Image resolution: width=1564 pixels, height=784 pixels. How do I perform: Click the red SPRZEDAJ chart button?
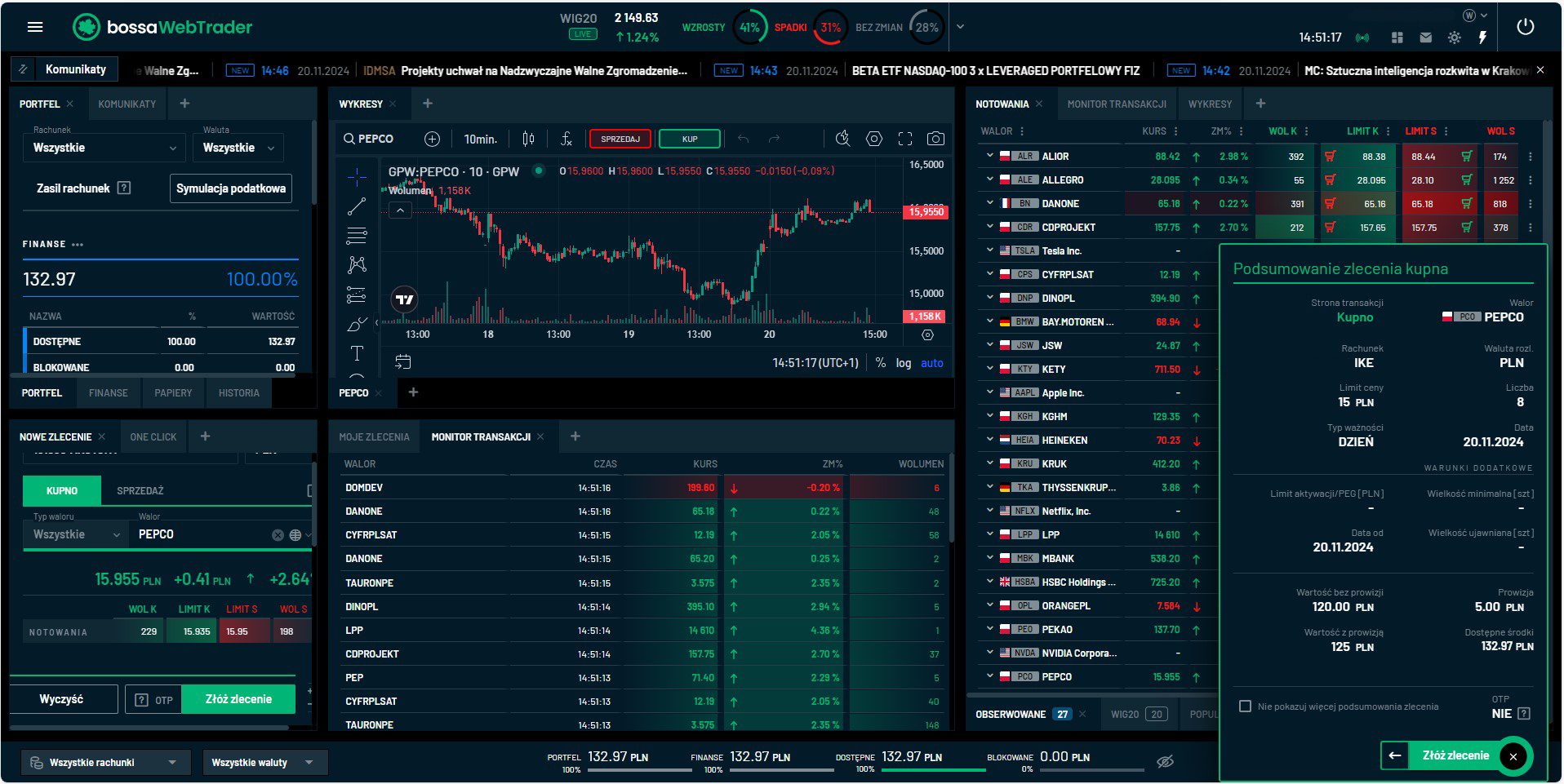pyautogui.click(x=620, y=139)
